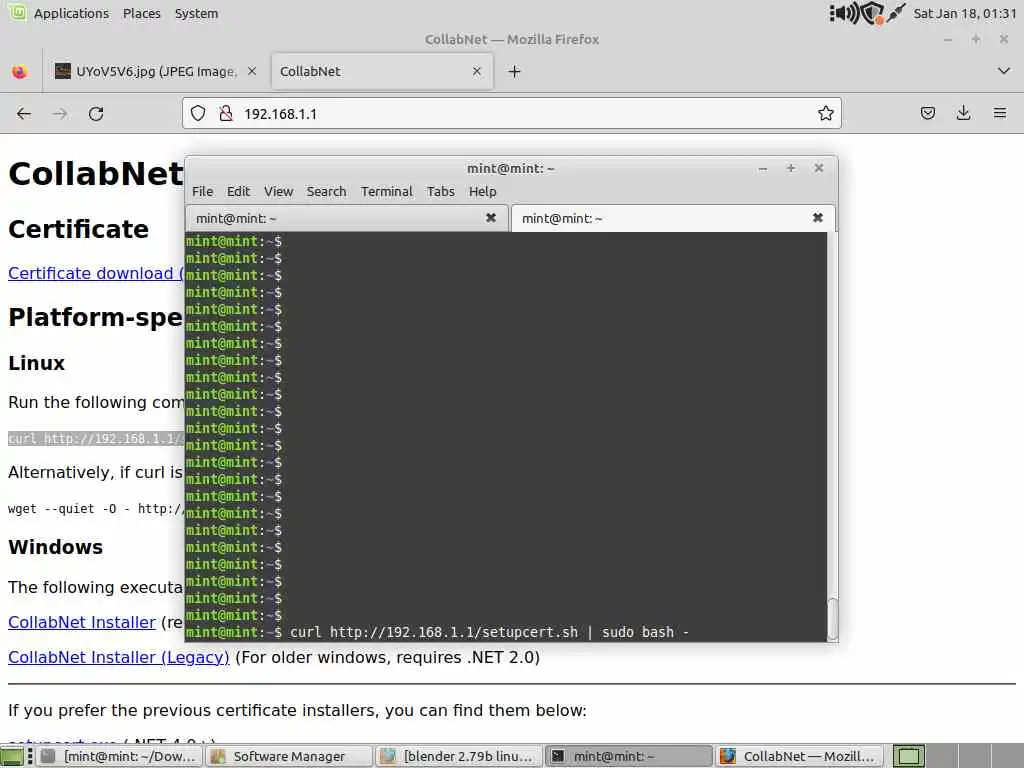Screen dimensions: 1024x768
Task: Close the CollabNet browser tab
Action: coord(477,71)
